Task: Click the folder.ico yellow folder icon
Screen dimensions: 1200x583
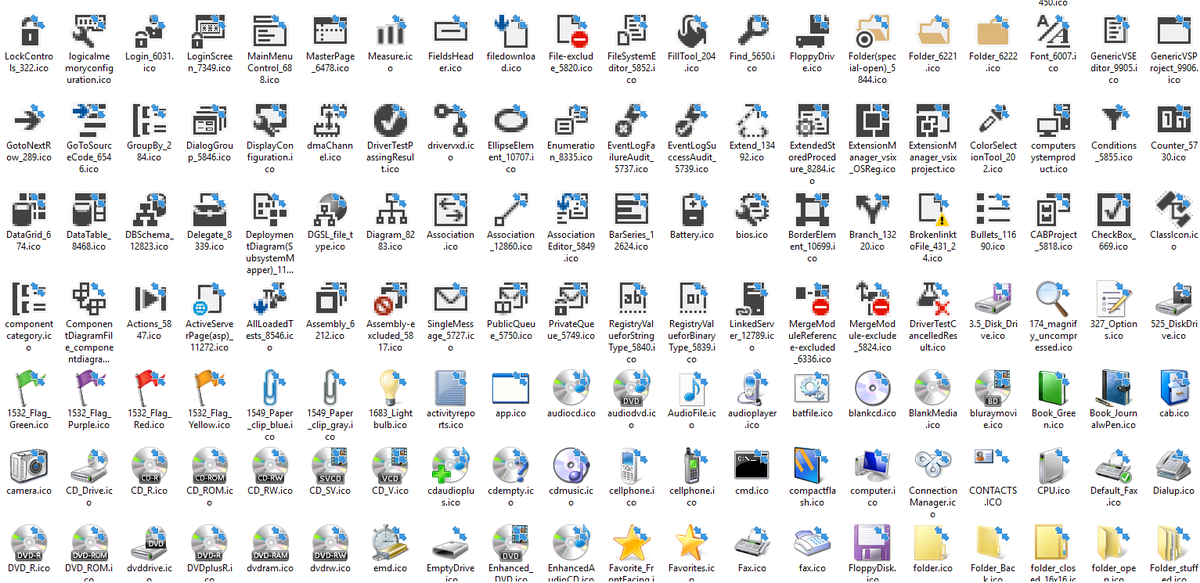Action: (x=932, y=542)
